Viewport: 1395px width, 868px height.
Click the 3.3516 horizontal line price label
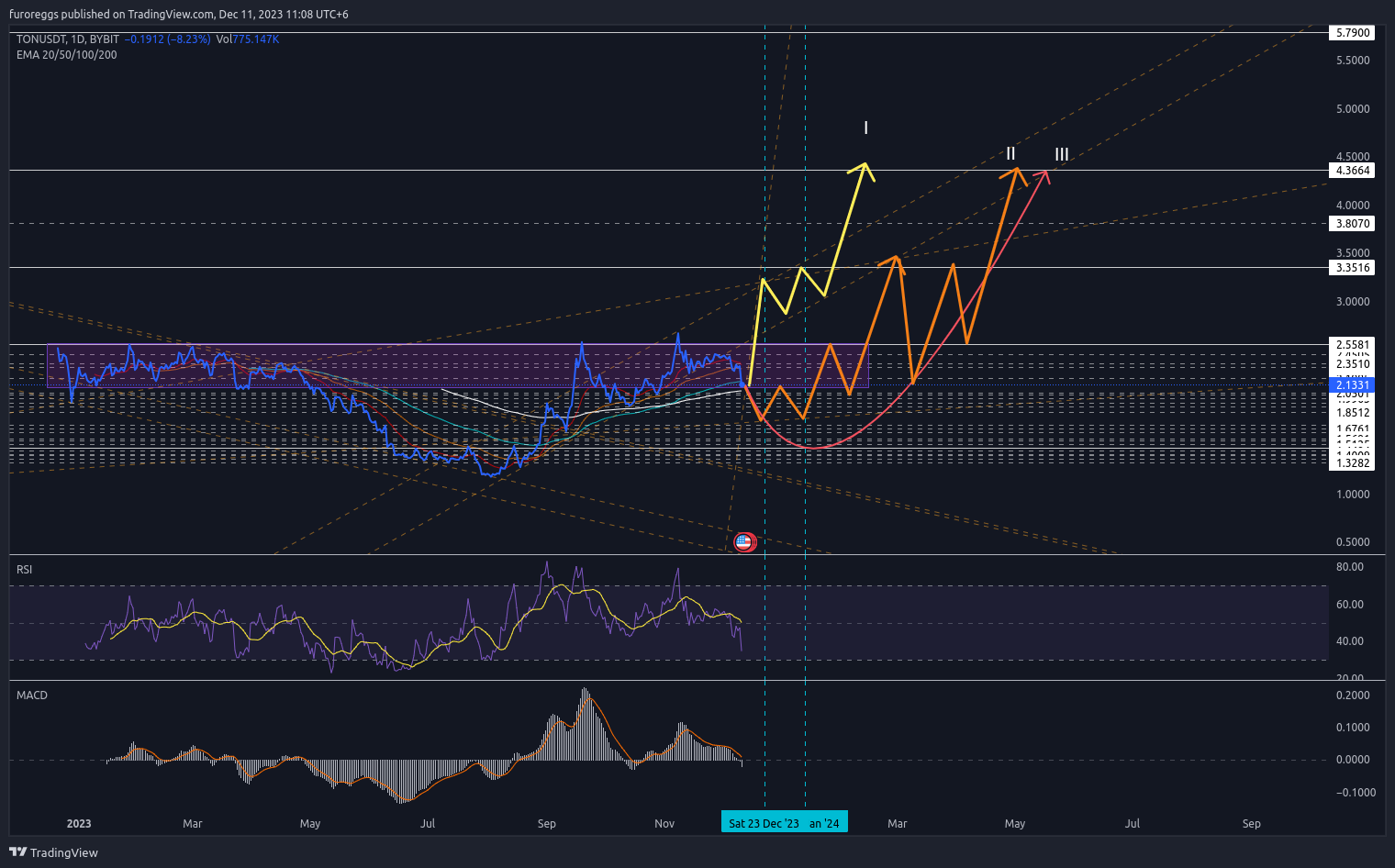1353,268
